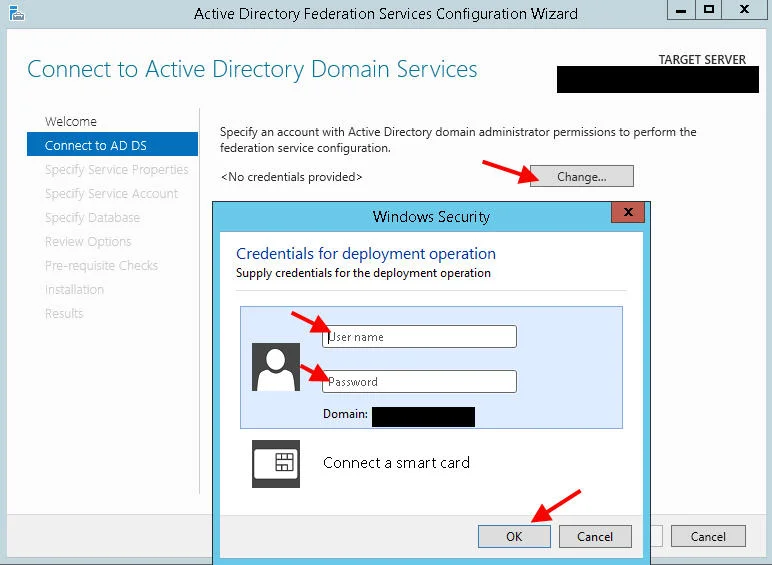Screen dimensions: 772x565
Task: Click Cancel in Windows Security dialog
Action: tap(595, 536)
